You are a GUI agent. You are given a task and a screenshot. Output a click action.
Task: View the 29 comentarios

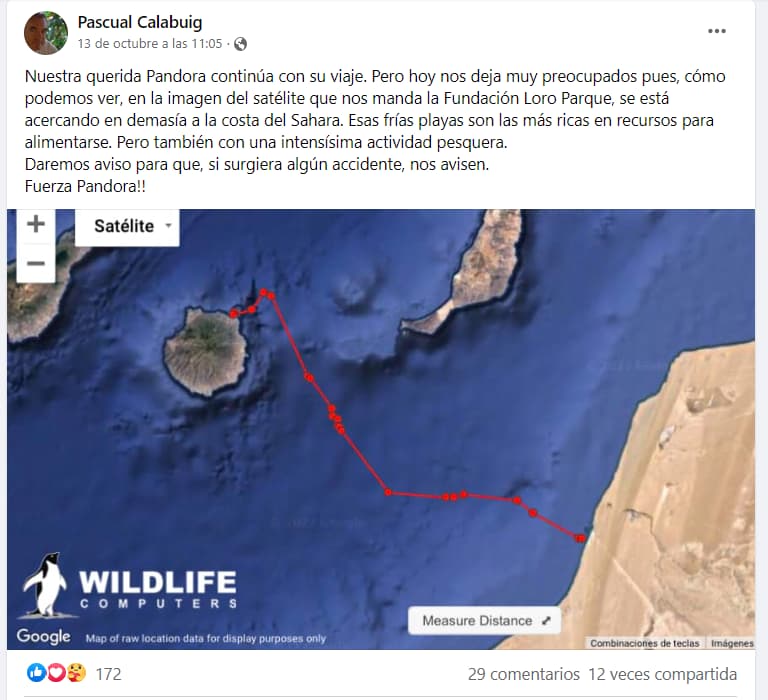(524, 674)
